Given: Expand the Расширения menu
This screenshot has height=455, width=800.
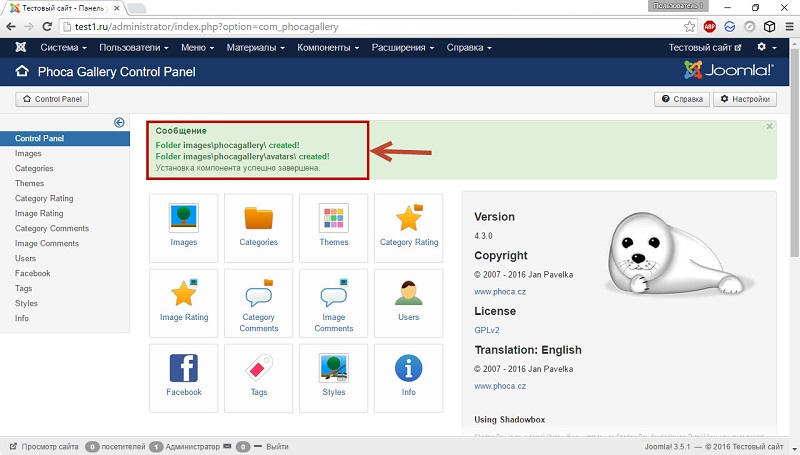Looking at the screenshot, I should (x=403, y=47).
